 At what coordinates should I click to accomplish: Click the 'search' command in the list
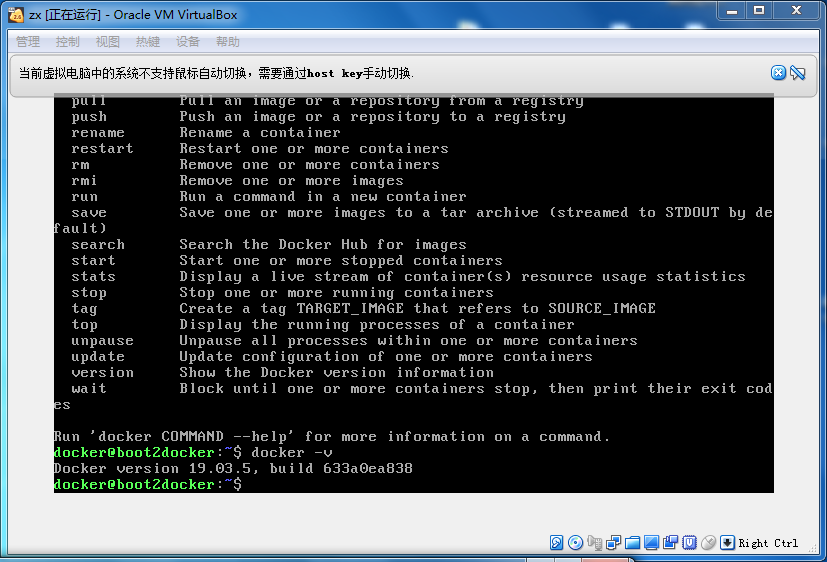pyautogui.click(x=98, y=245)
